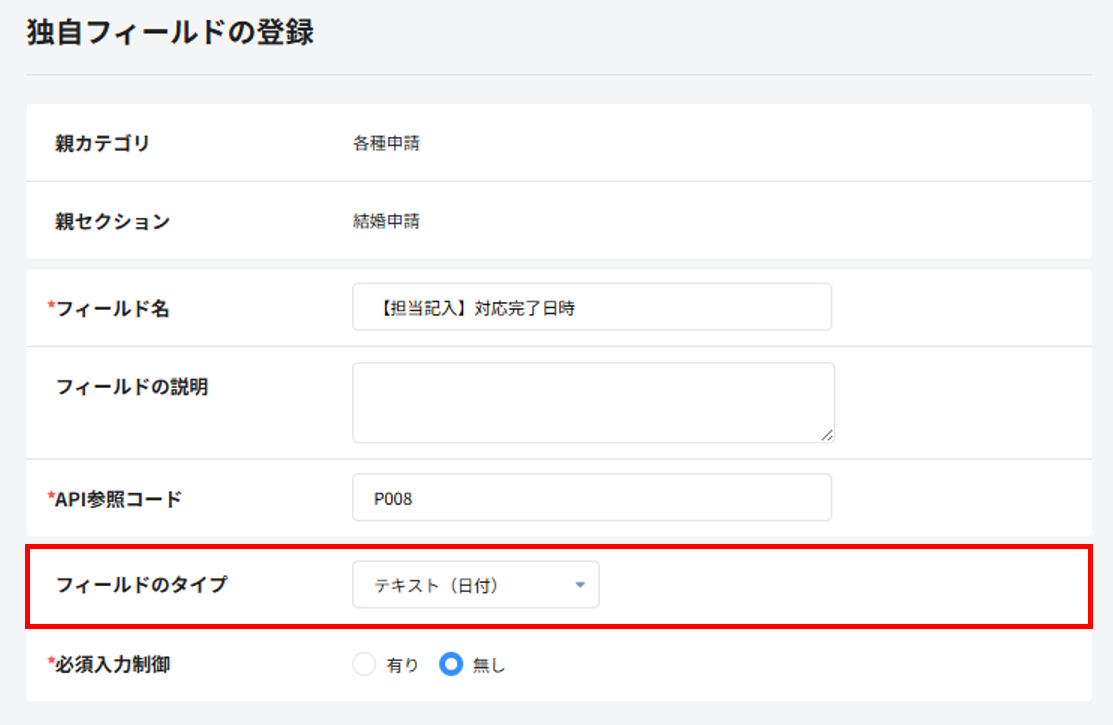Image resolution: width=1113 pixels, height=725 pixels.
Task: Click the *必須入力制御 label
Action: pyautogui.click(x=109, y=664)
